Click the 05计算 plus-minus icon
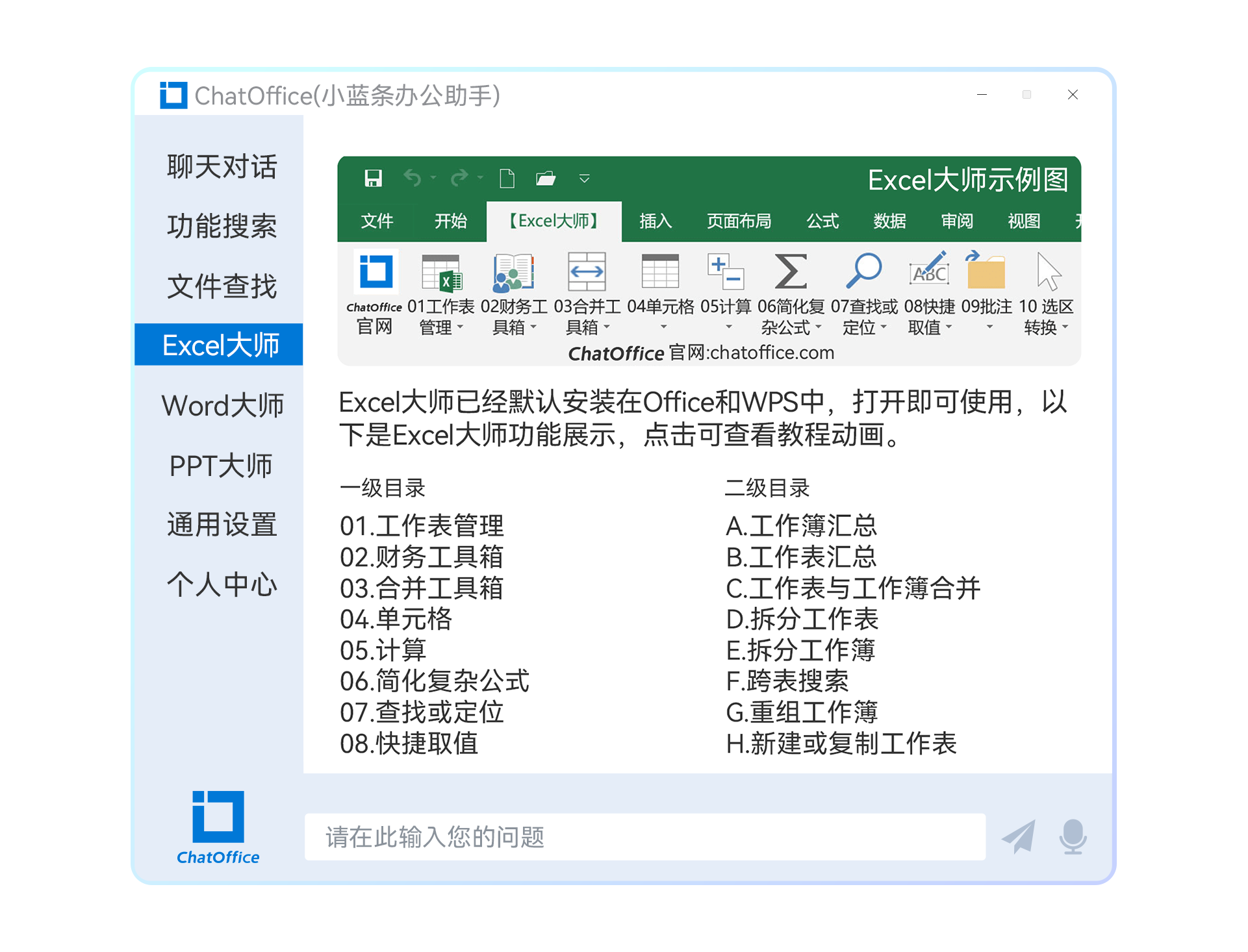This screenshot has height=952, width=1248. (x=725, y=271)
